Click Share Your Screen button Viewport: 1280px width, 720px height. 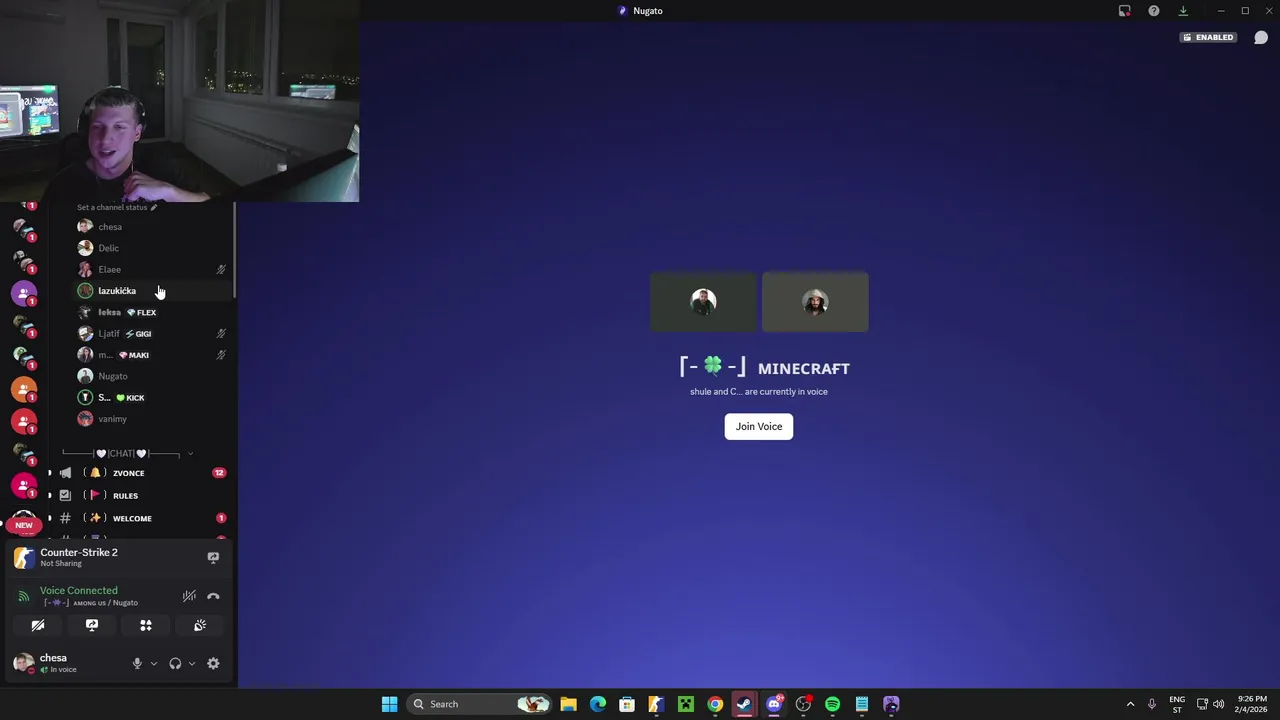pos(92,626)
